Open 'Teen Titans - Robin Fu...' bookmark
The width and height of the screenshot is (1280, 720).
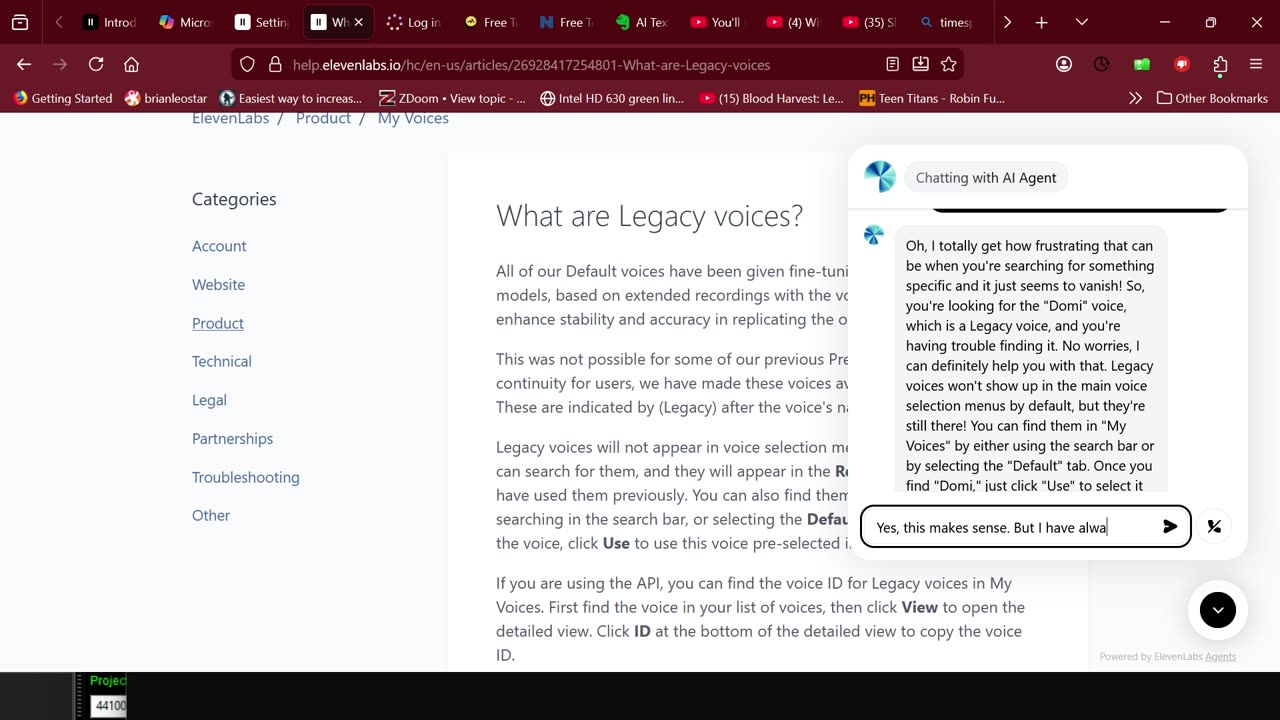point(932,98)
